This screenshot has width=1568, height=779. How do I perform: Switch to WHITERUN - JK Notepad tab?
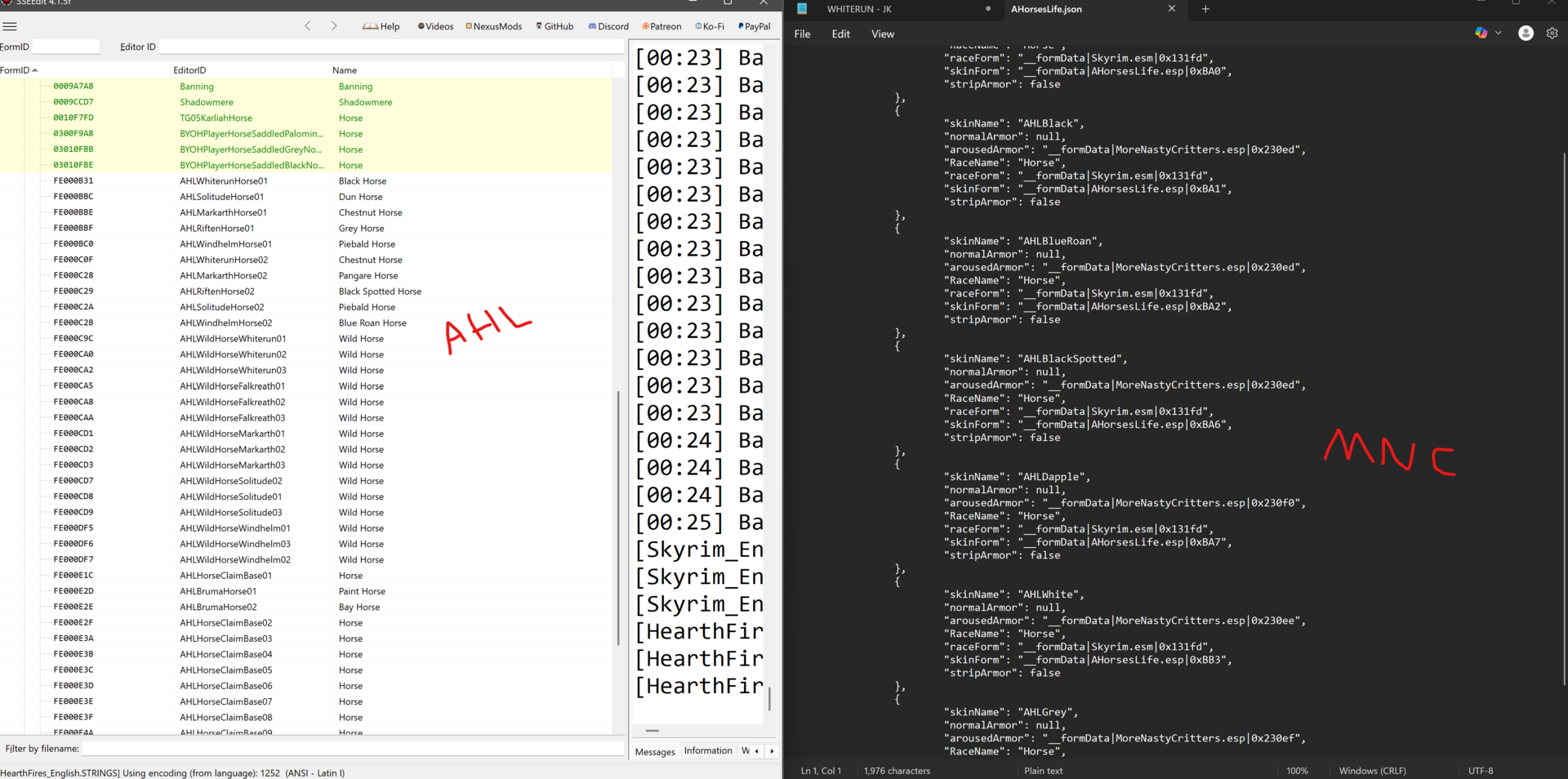point(859,9)
